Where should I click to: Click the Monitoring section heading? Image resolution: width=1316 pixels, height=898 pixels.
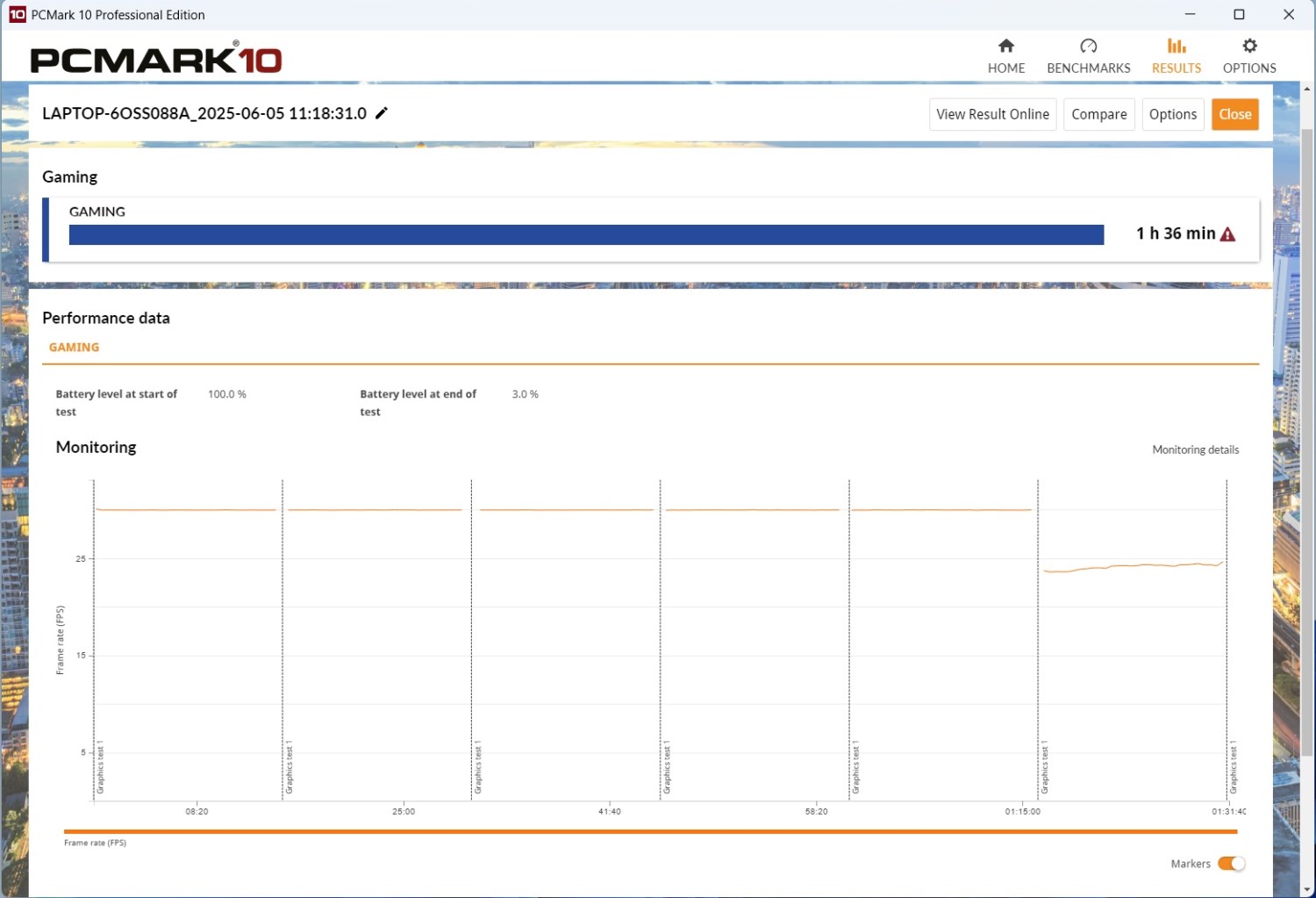pyautogui.click(x=97, y=447)
